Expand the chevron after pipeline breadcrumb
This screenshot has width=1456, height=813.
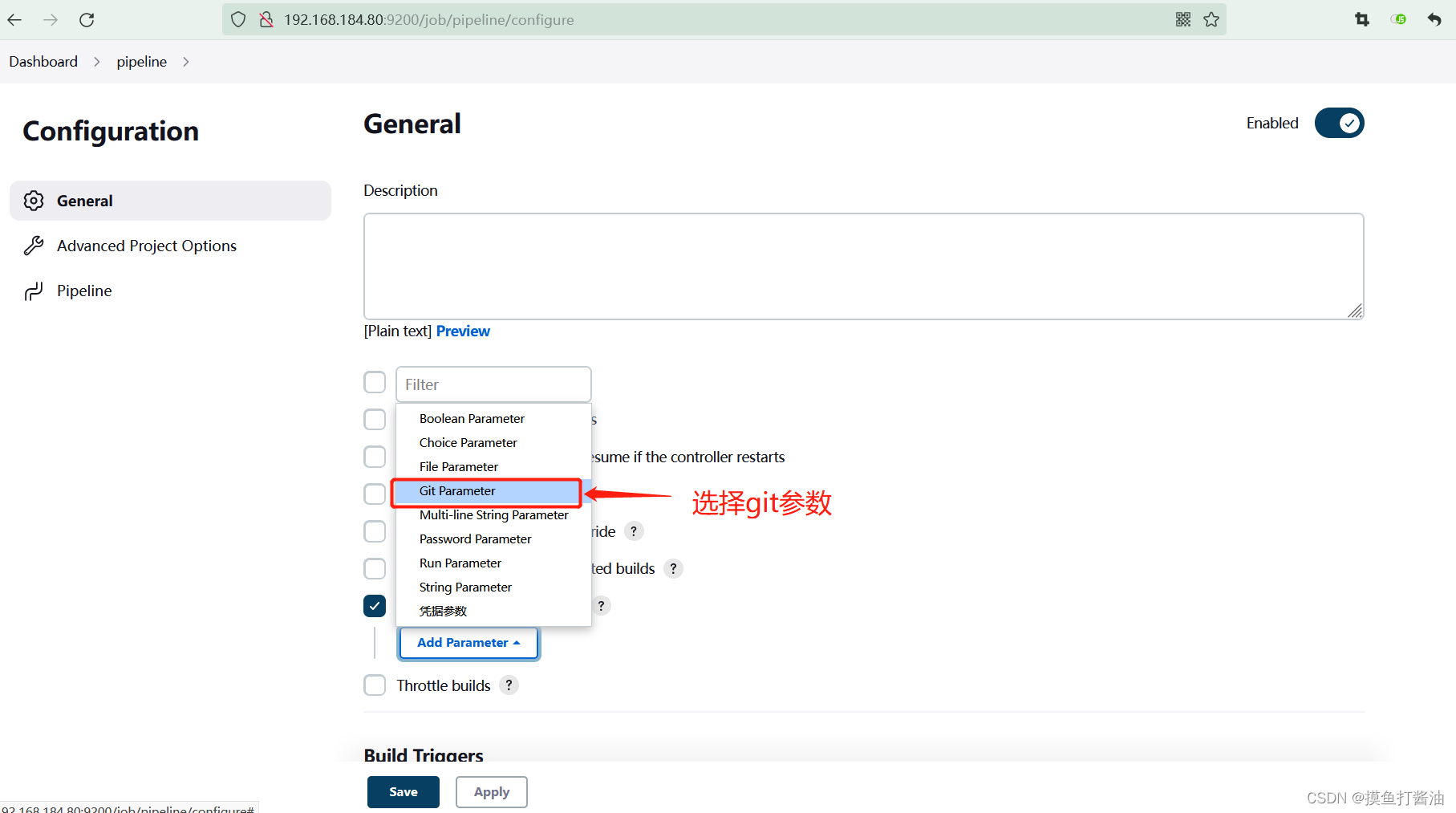pos(186,62)
